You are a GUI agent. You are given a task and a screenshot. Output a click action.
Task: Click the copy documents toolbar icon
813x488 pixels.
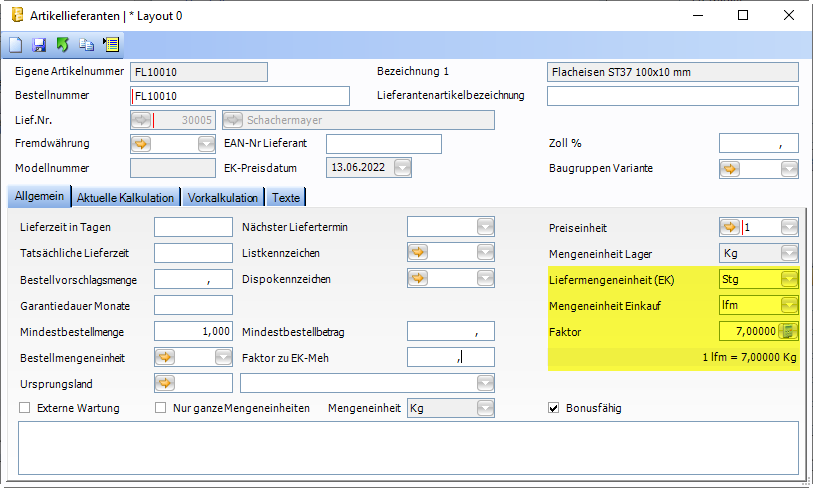(87, 45)
